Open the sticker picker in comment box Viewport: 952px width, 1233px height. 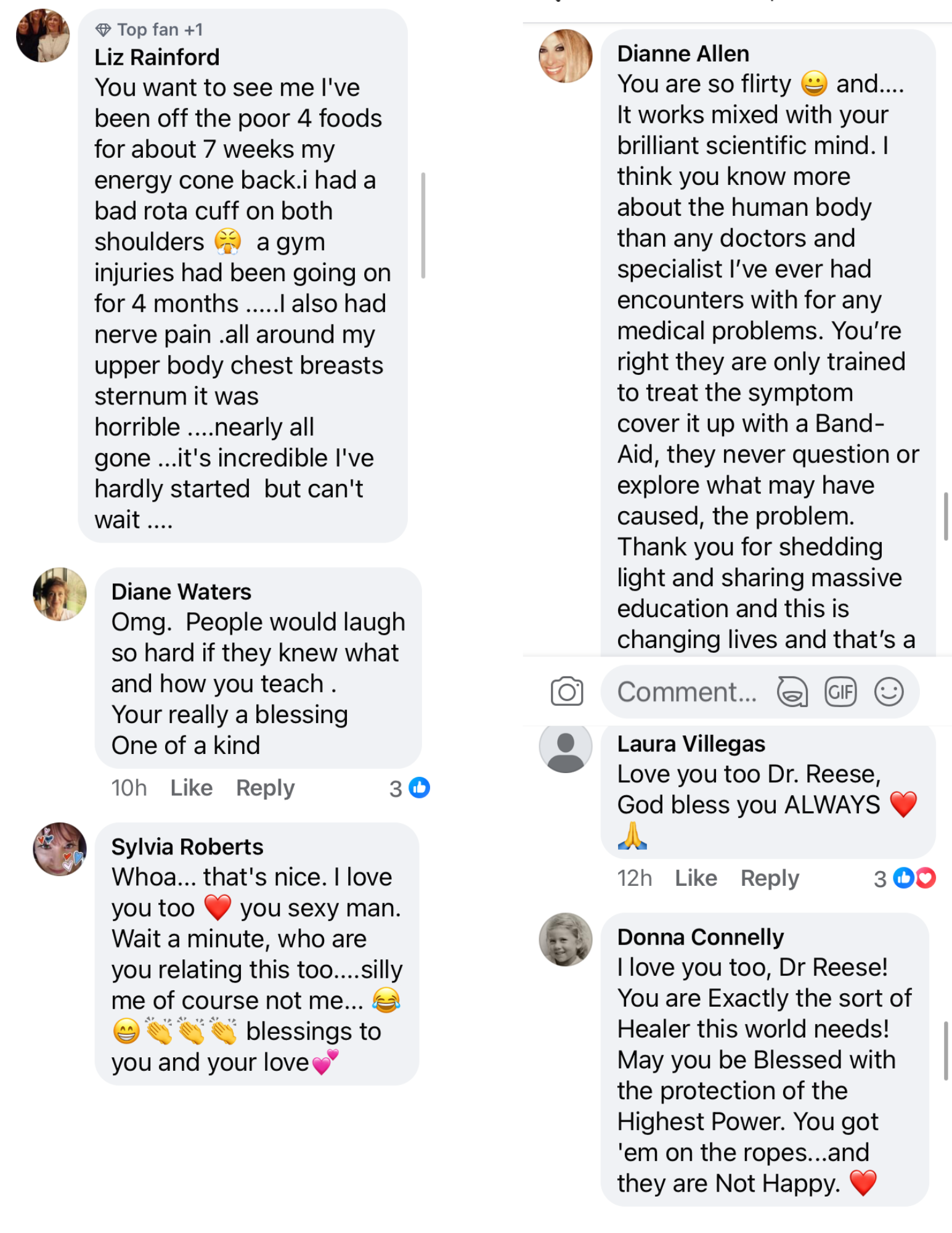[792, 692]
